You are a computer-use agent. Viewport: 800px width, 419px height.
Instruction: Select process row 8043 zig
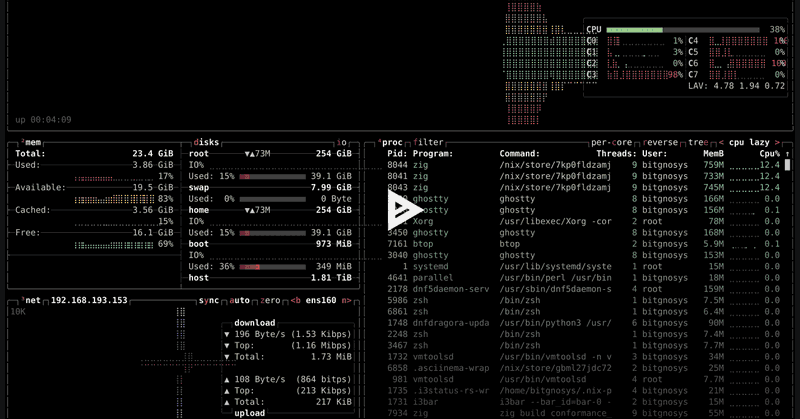(x=583, y=187)
